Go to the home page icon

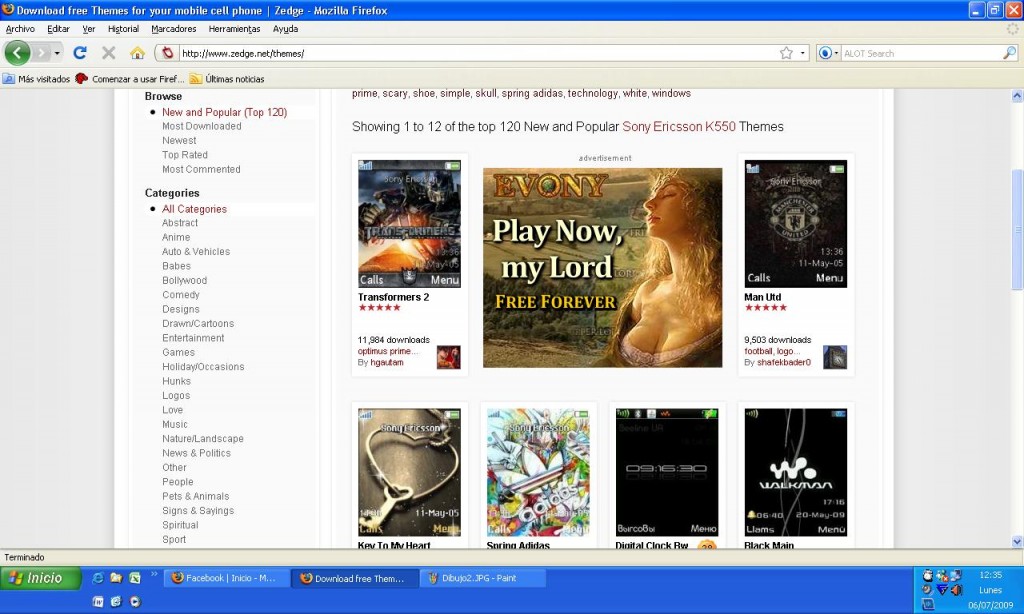click(x=137, y=53)
